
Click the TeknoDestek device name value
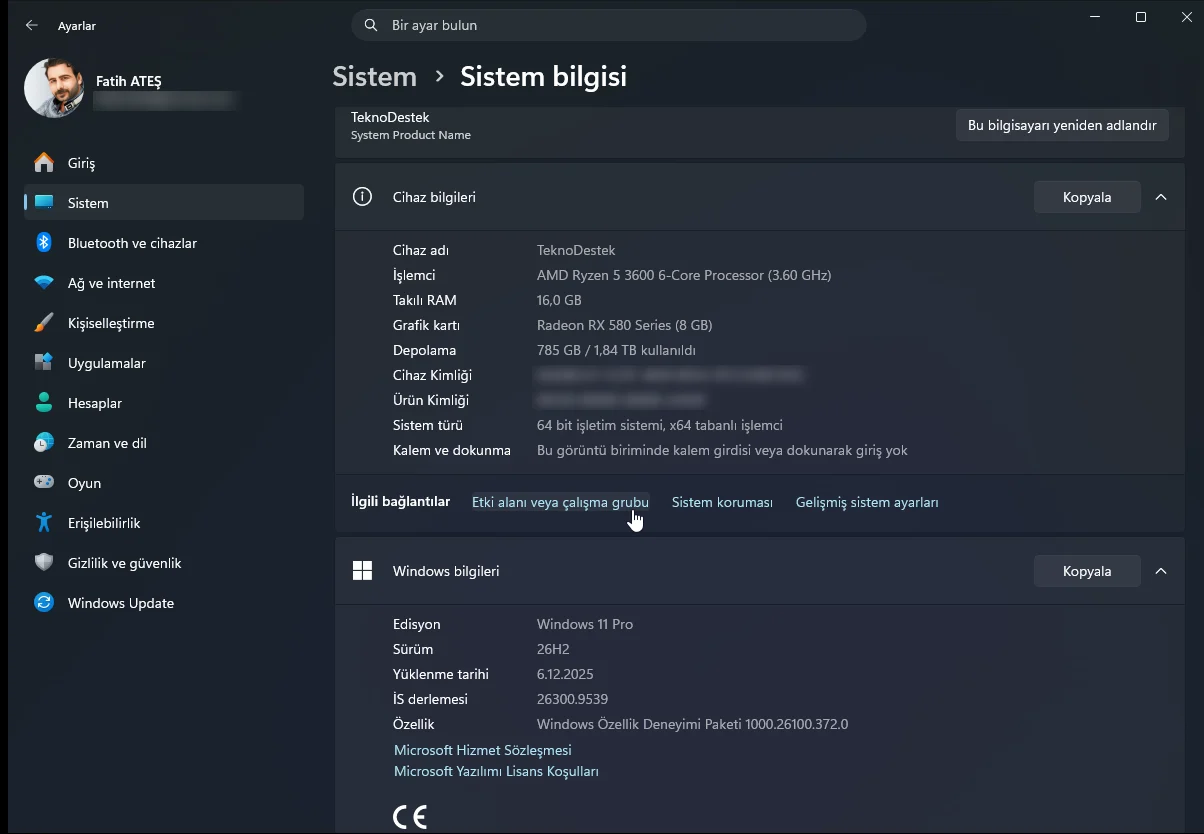point(576,250)
